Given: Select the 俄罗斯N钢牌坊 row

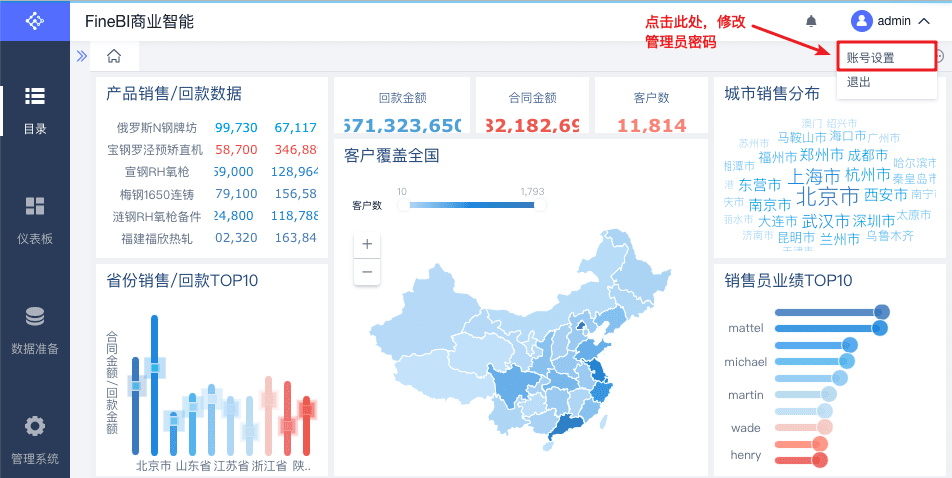Looking at the screenshot, I should 212,128.
